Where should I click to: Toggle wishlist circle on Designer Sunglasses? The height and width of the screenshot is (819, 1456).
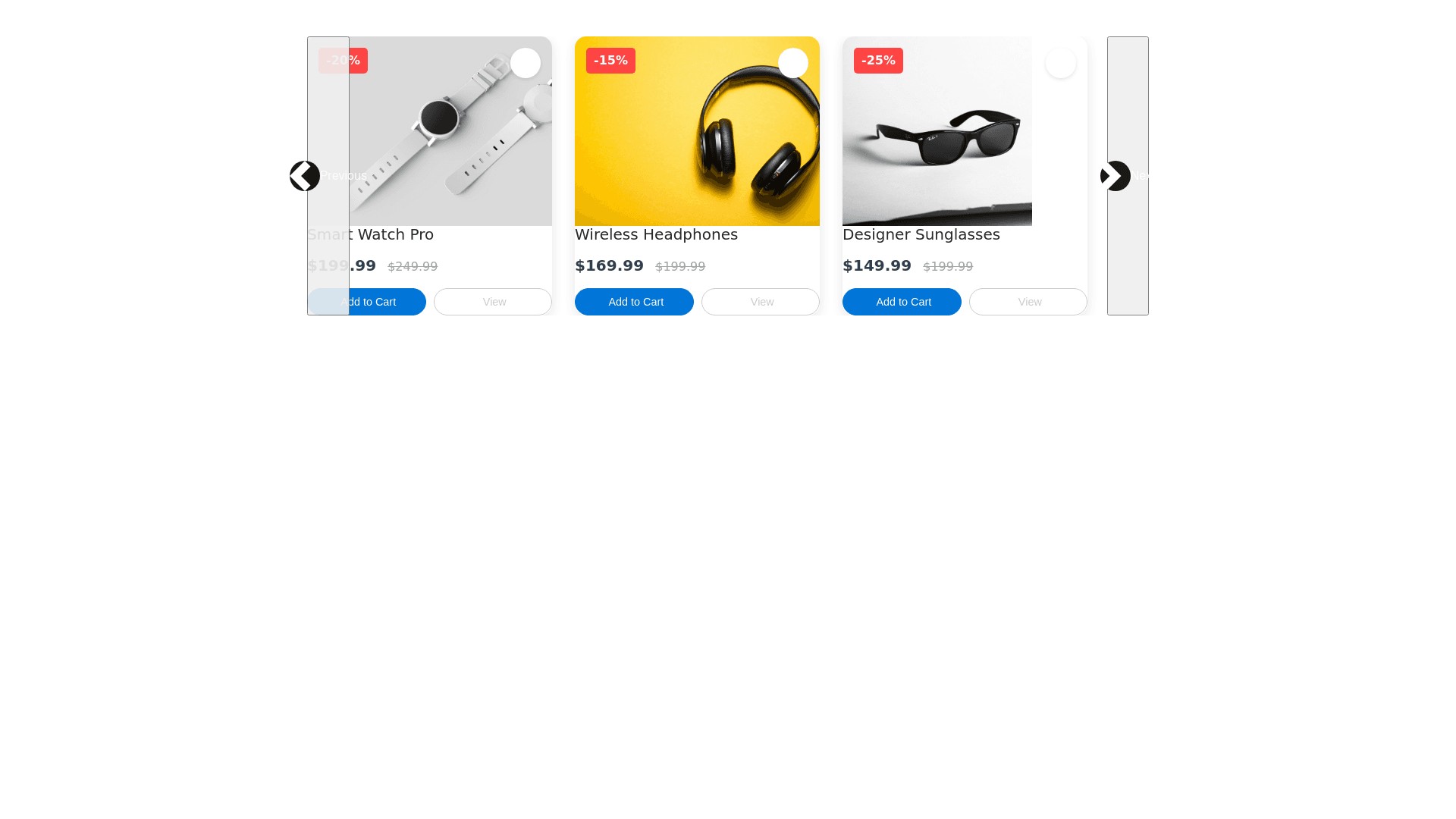point(1061,63)
